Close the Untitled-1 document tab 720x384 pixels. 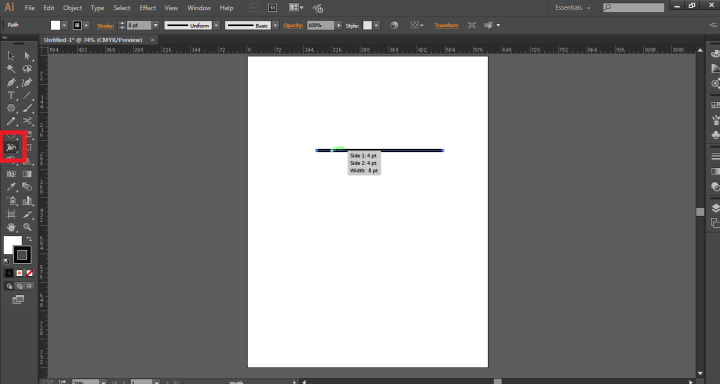point(153,40)
